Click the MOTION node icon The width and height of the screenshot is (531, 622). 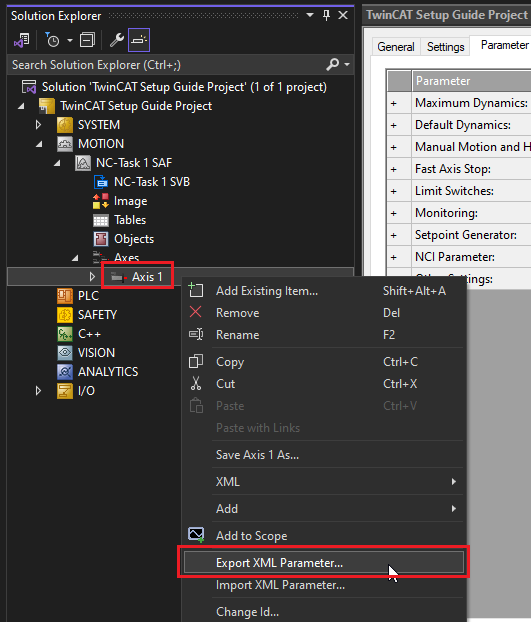coord(65,144)
